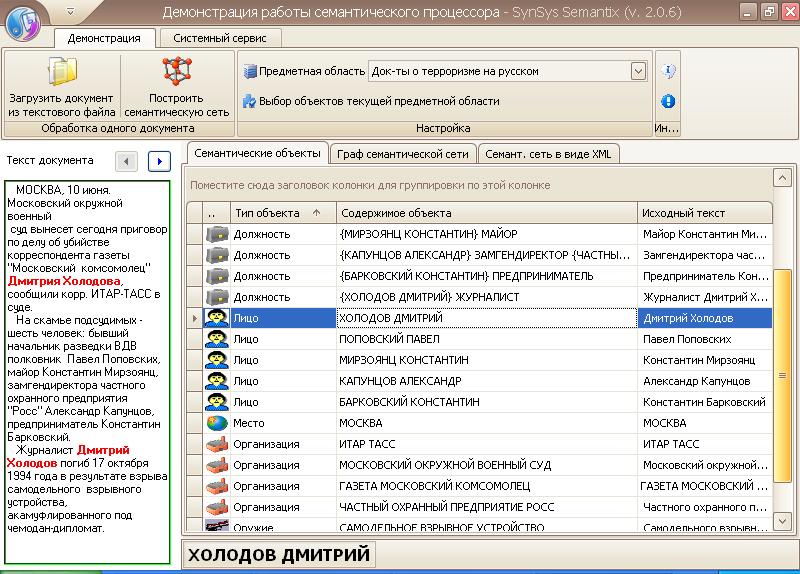Expand the Предметная область combo box arrow
800x574 pixels.
[x=638, y=71]
